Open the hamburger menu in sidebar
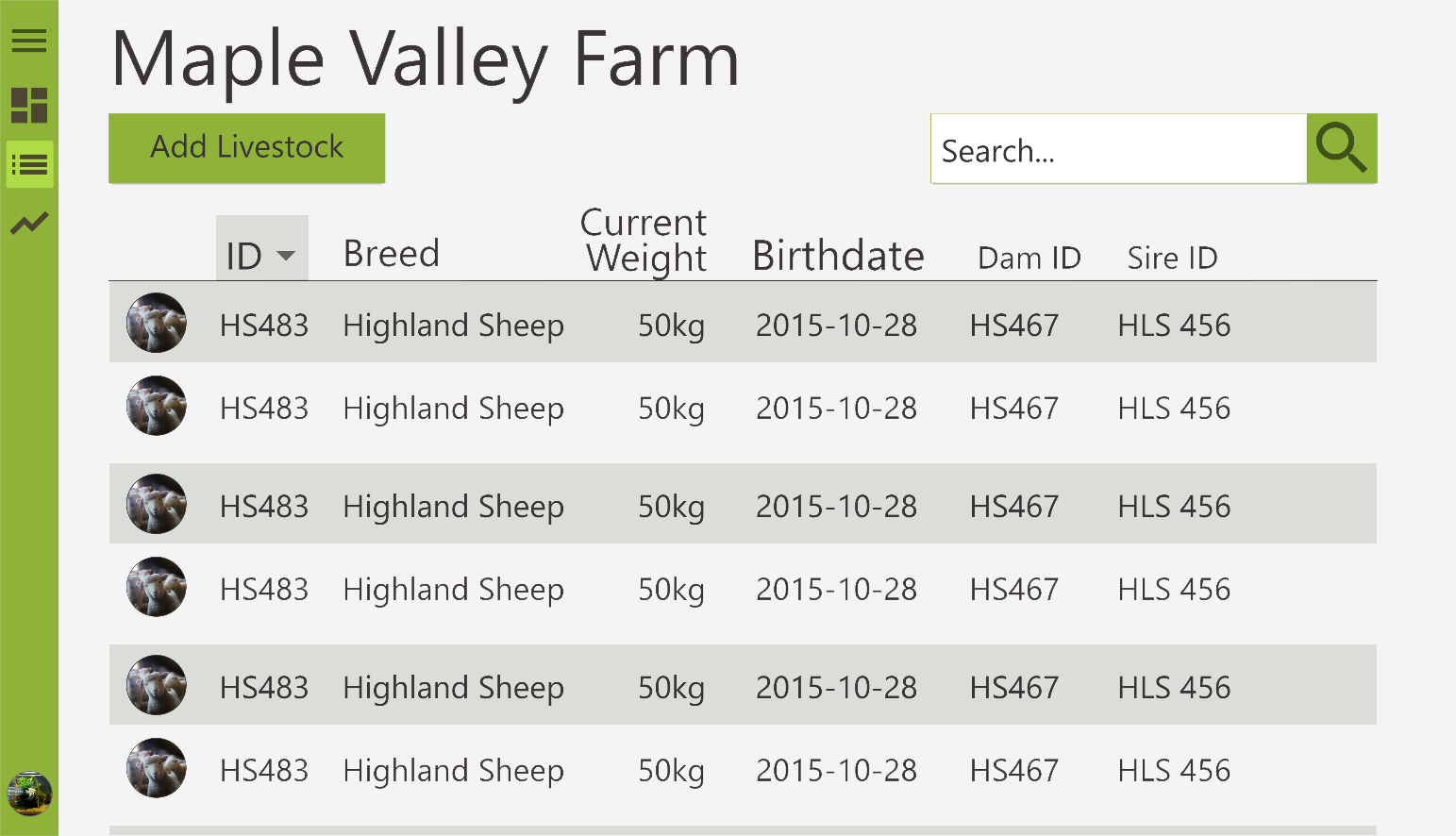The image size is (1456, 836). coord(29,41)
